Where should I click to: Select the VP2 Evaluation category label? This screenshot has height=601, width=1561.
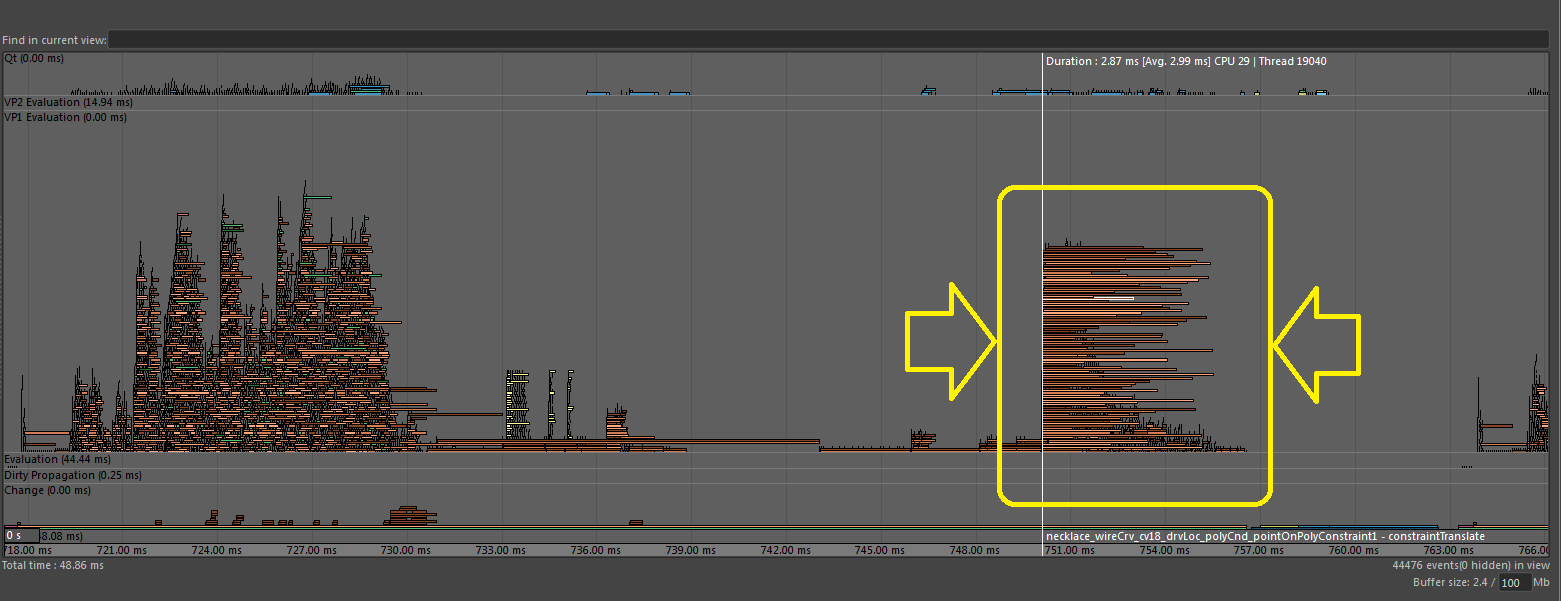pyautogui.click(x=68, y=103)
